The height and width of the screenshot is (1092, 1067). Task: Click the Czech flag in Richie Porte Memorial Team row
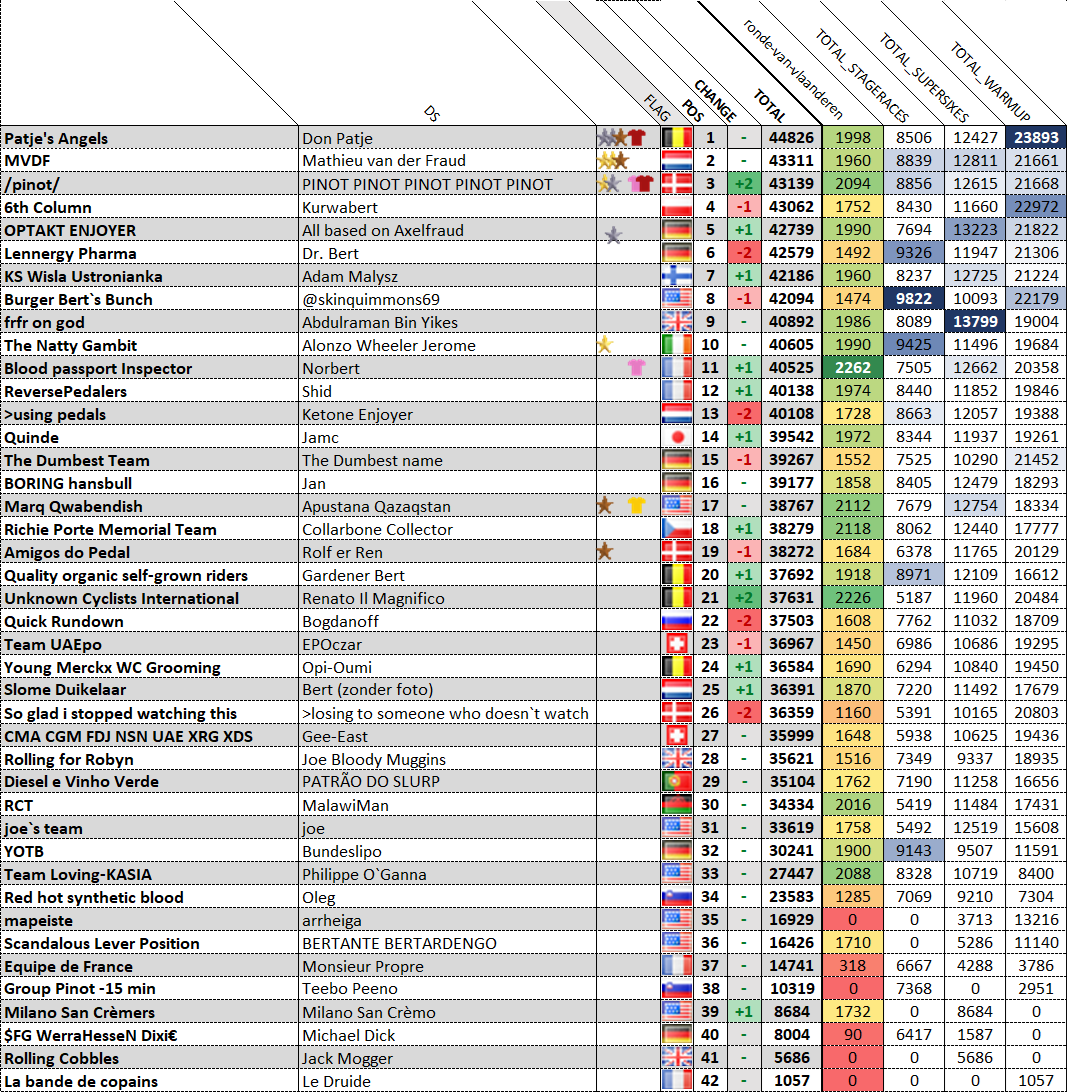677,529
